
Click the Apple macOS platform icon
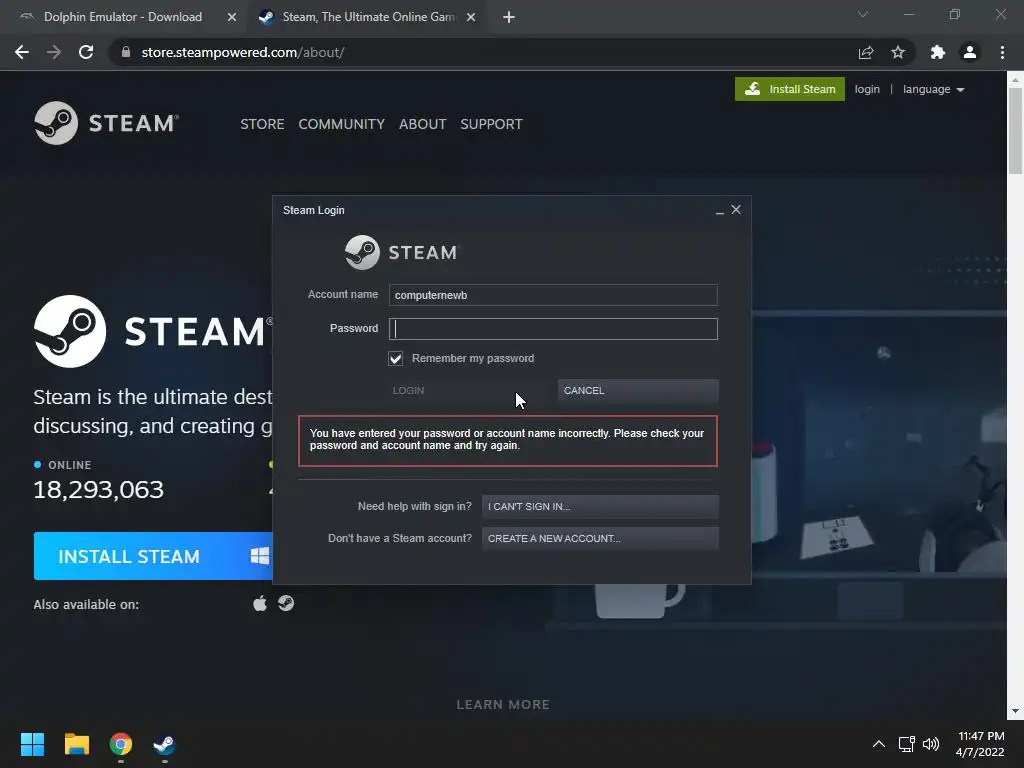click(x=260, y=603)
